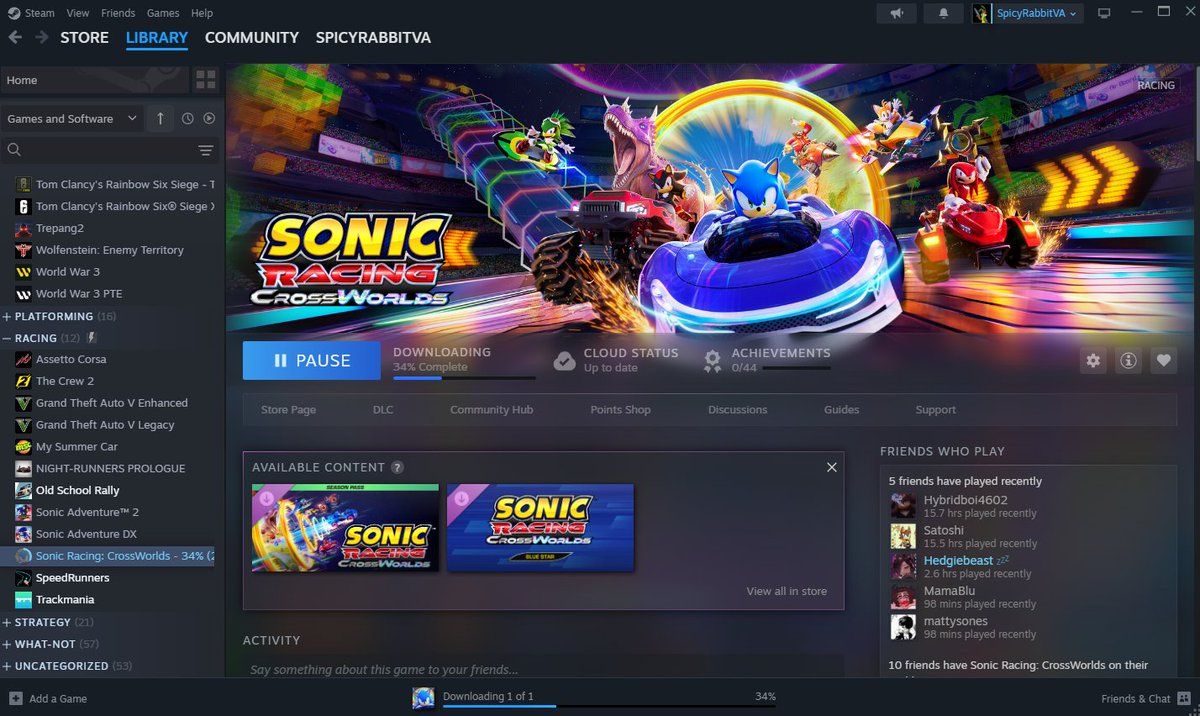Switch library to grid view icon
Screen dimensions: 1200x716
pos(206,80)
